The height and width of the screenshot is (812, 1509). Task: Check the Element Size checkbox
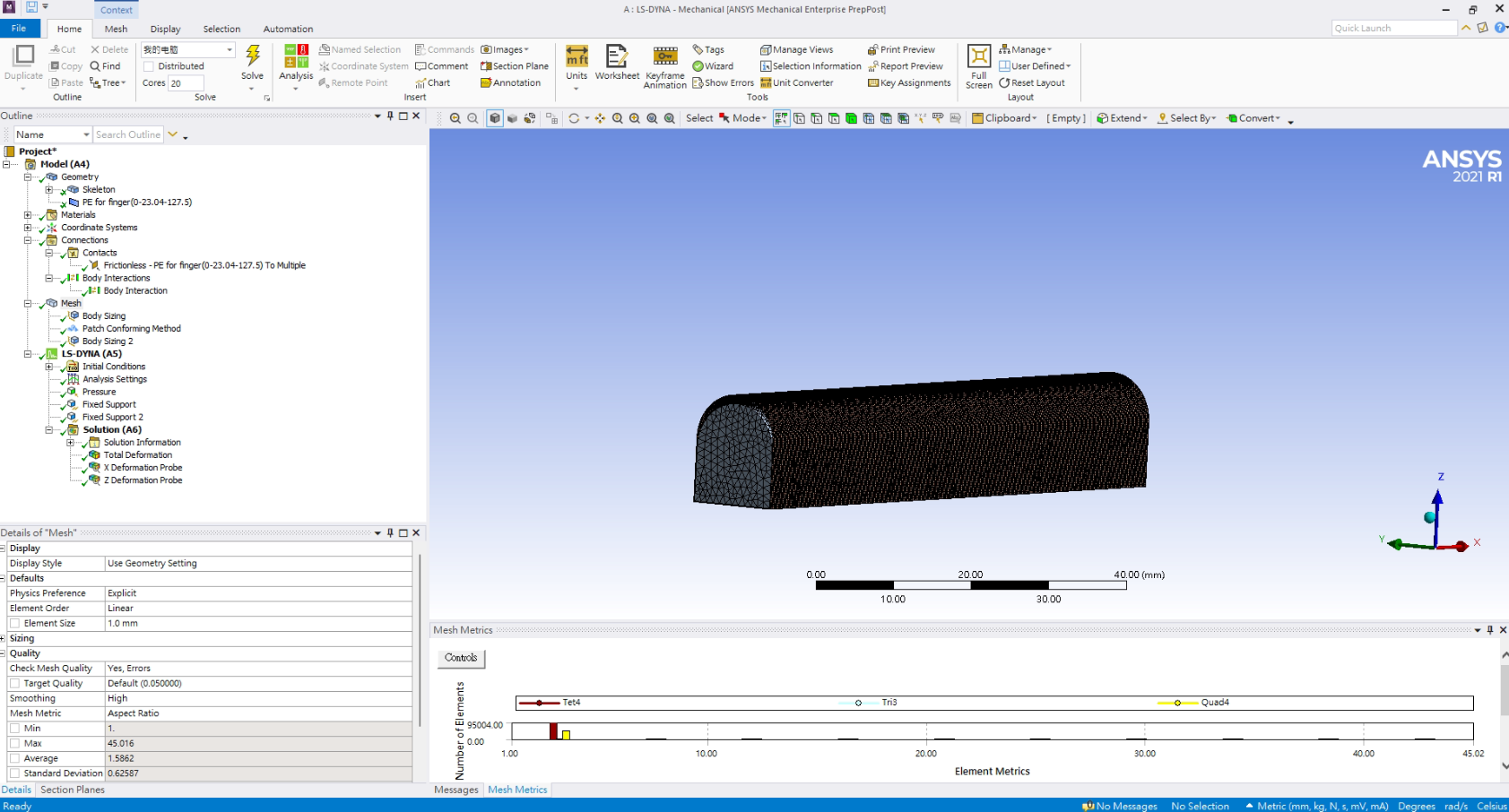pos(15,624)
